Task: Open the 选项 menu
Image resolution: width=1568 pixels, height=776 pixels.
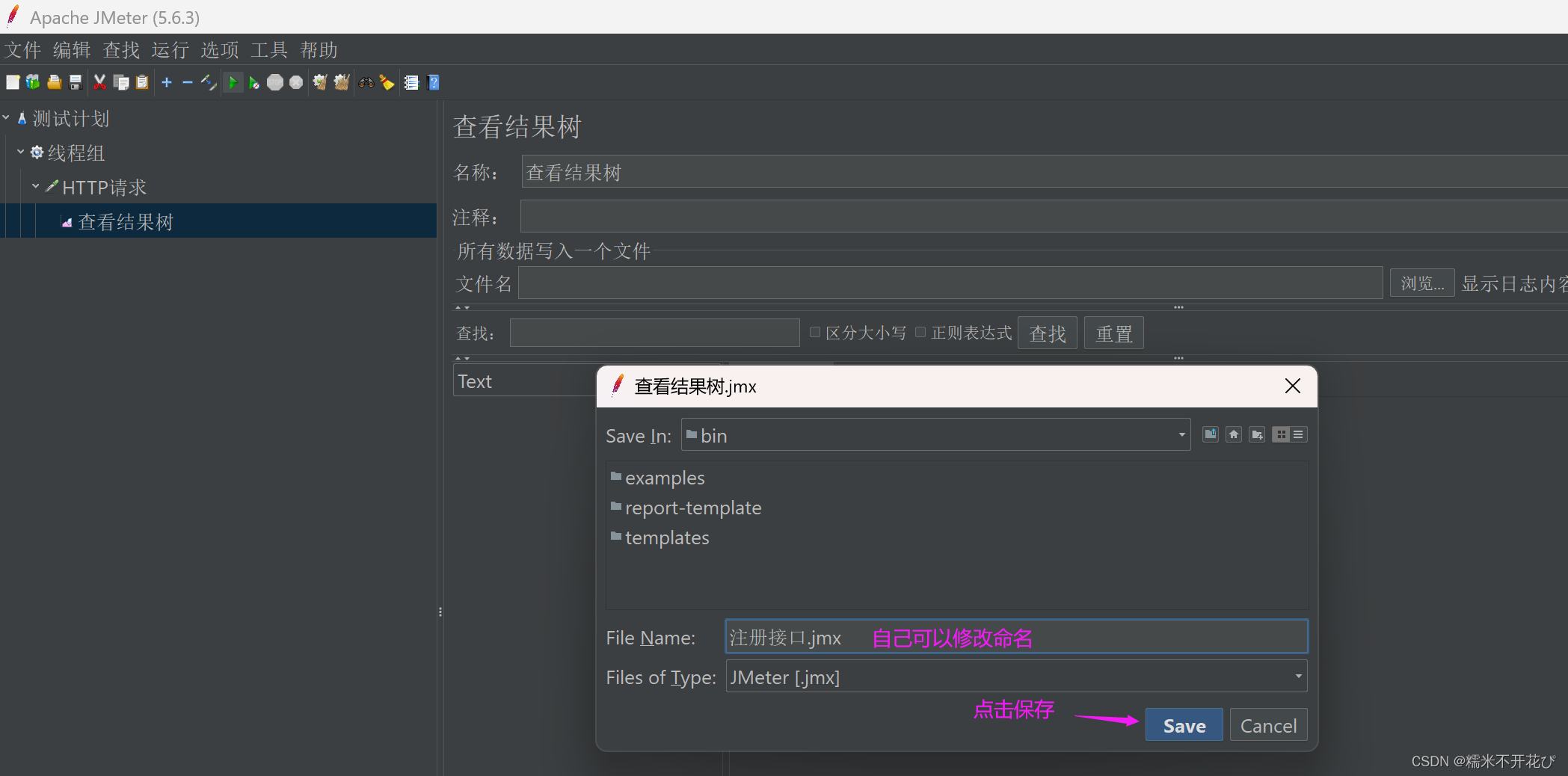Action: 219,49
